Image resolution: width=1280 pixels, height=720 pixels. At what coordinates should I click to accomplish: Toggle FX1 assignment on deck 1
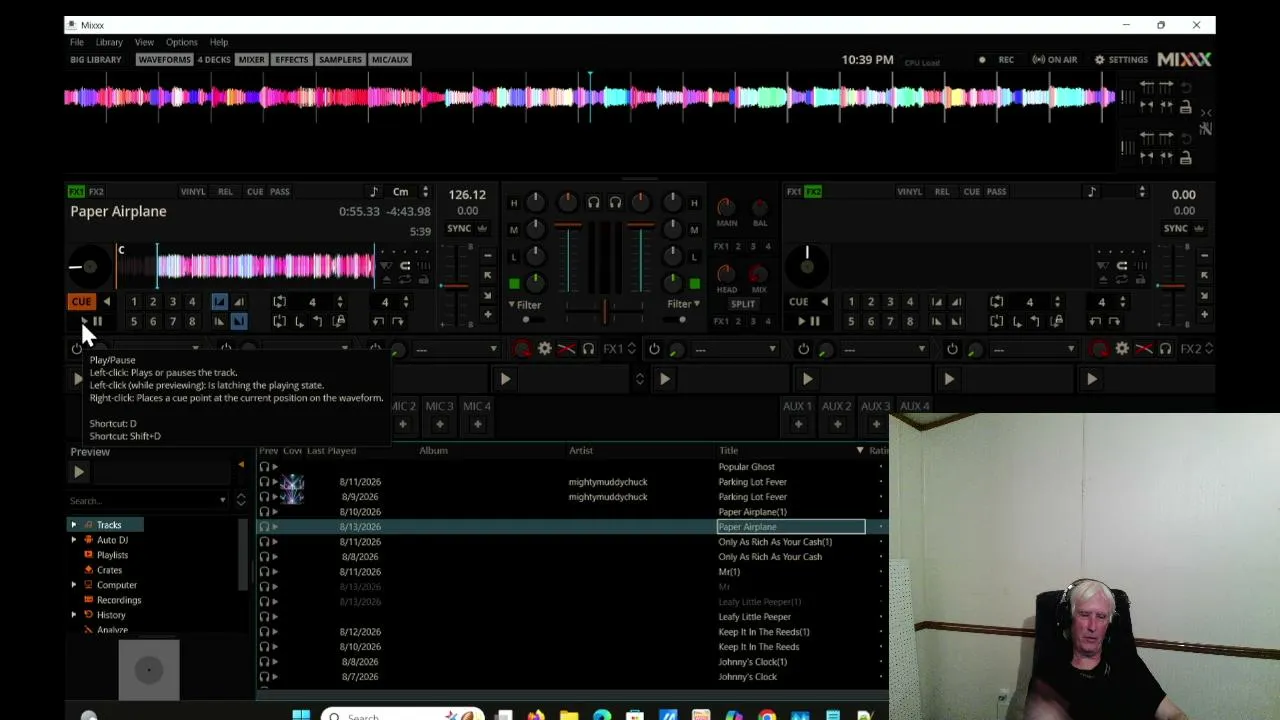76,192
